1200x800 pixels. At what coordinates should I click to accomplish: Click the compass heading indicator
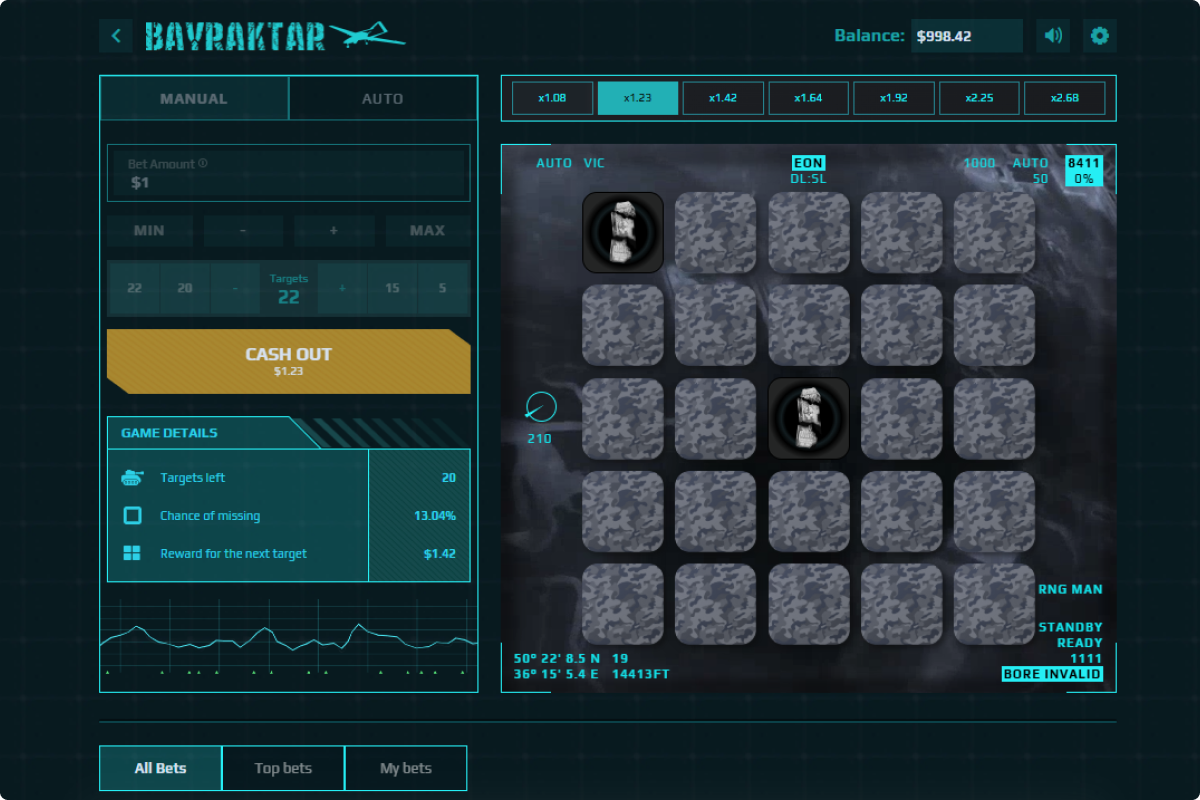(x=540, y=407)
